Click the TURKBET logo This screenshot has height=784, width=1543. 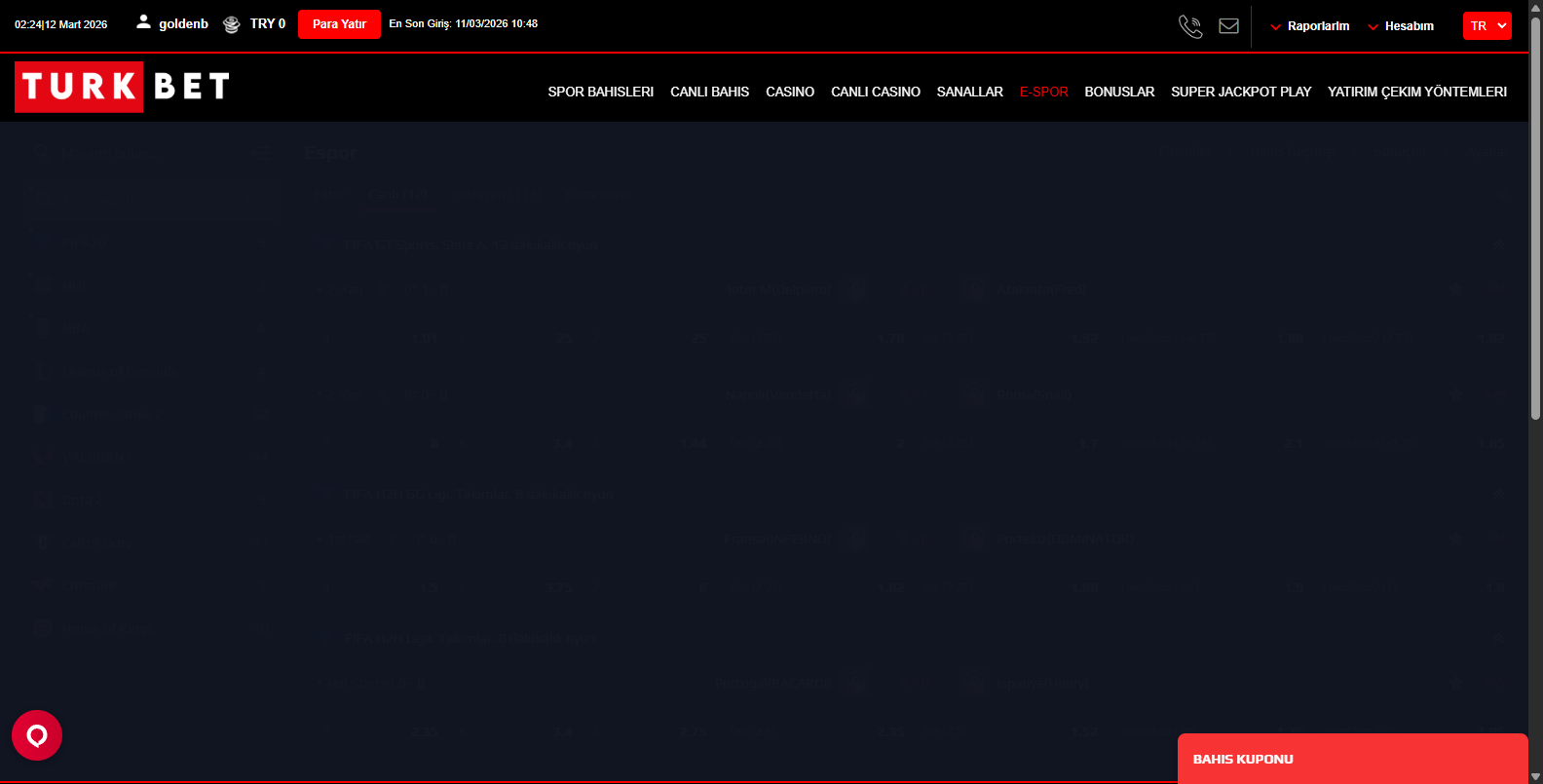click(x=123, y=87)
